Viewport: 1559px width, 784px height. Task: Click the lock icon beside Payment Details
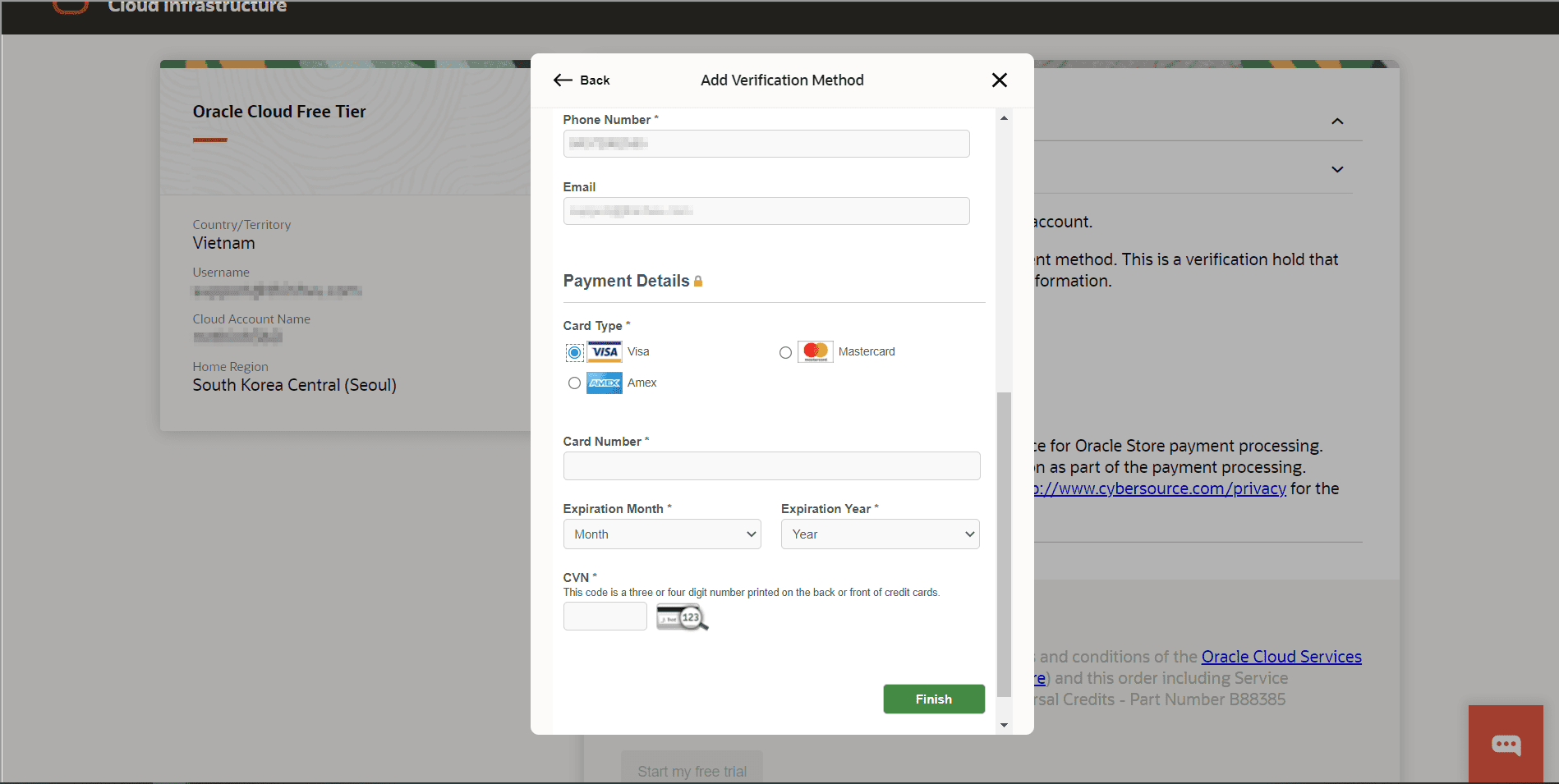pos(698,281)
